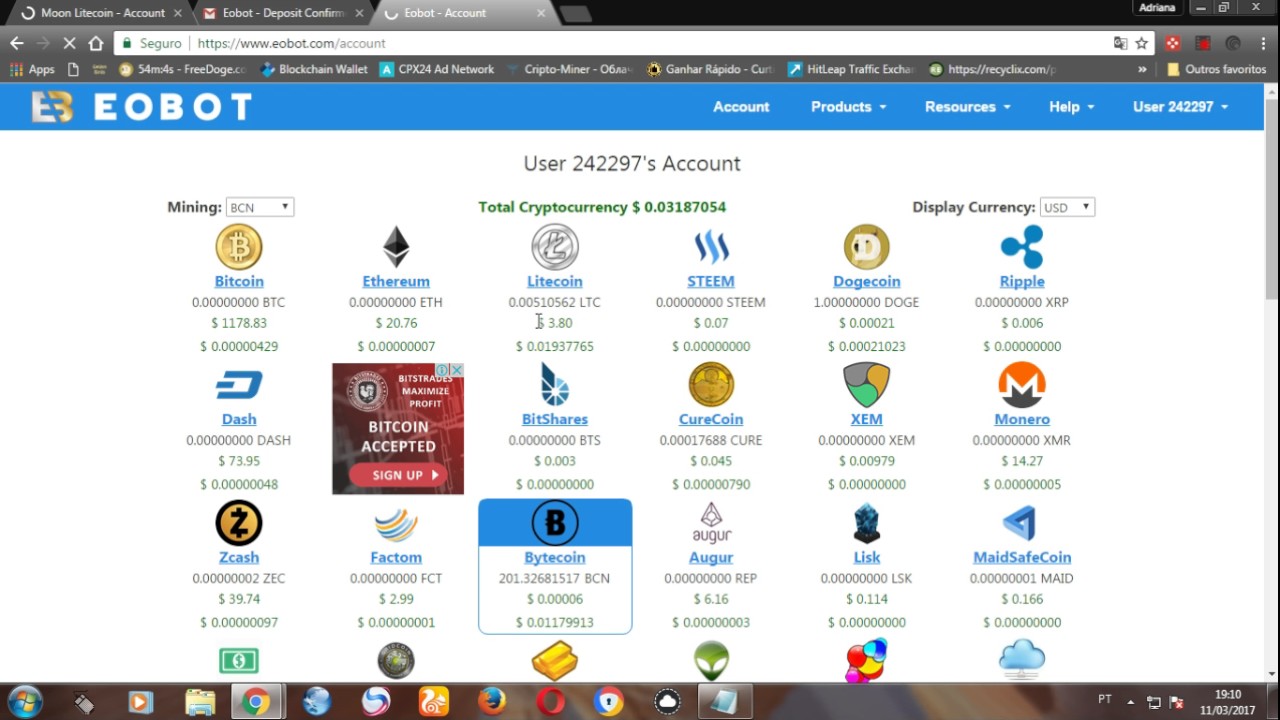Click the cloud mining icon

pos(1022,660)
